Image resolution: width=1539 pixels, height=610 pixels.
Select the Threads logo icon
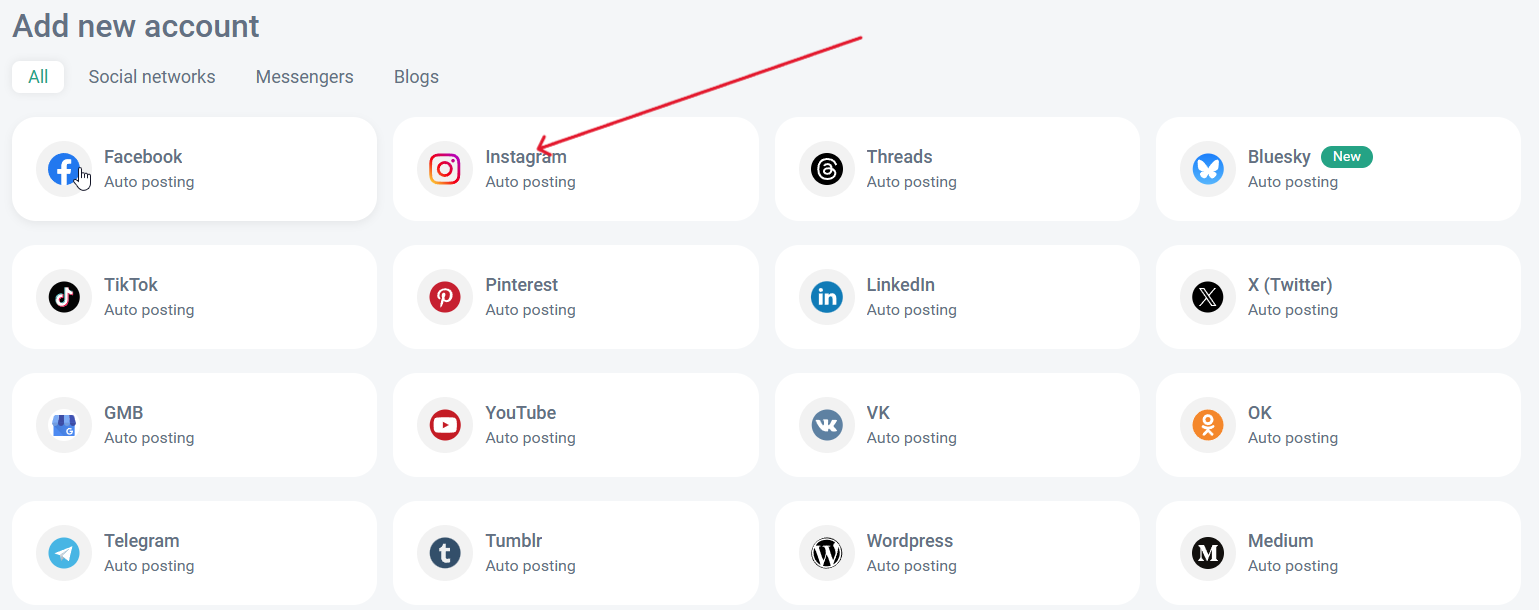[x=827, y=169]
